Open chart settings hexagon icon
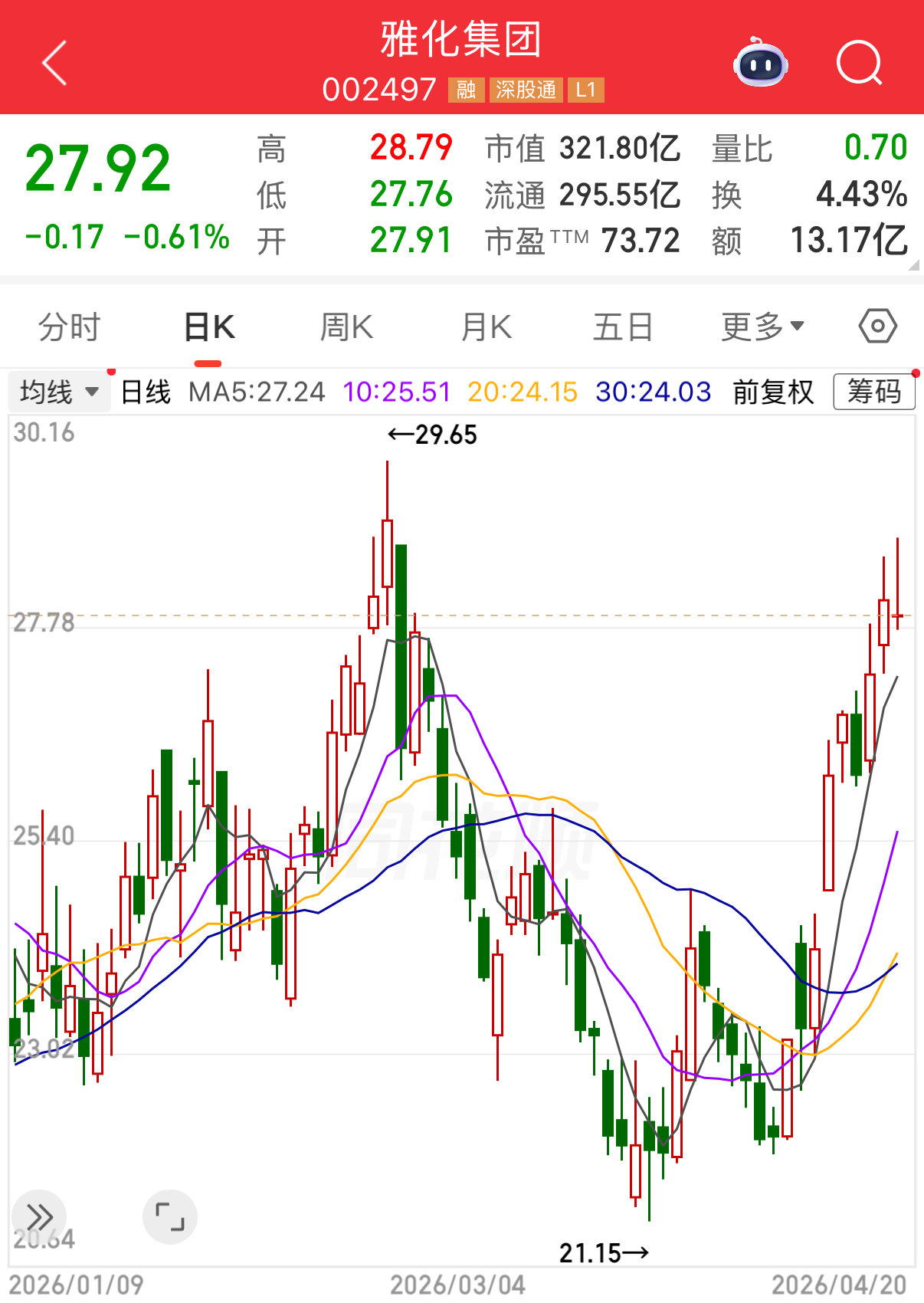This screenshot has width=924, height=1303. click(x=877, y=327)
